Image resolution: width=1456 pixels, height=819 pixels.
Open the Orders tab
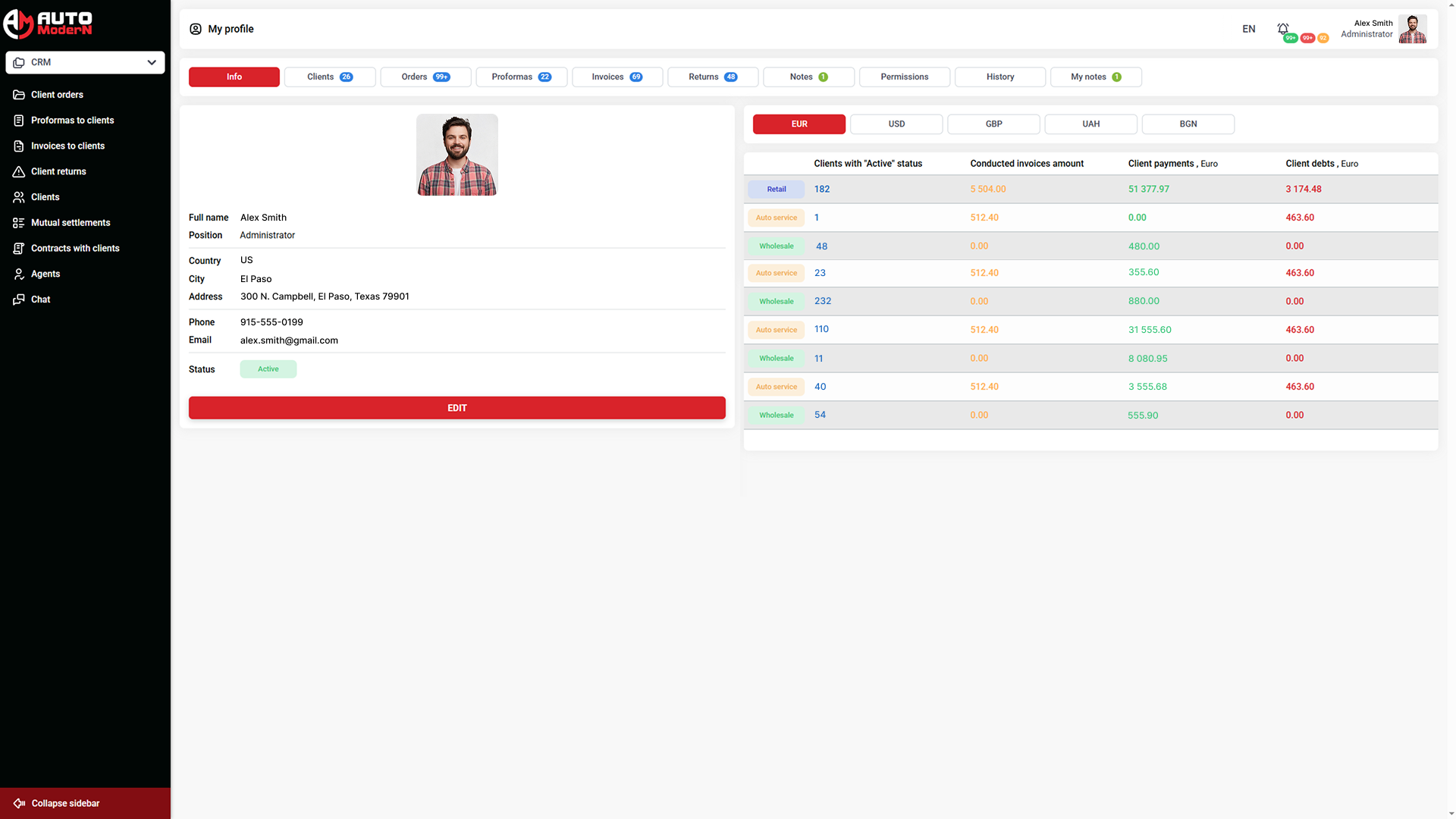tap(425, 77)
